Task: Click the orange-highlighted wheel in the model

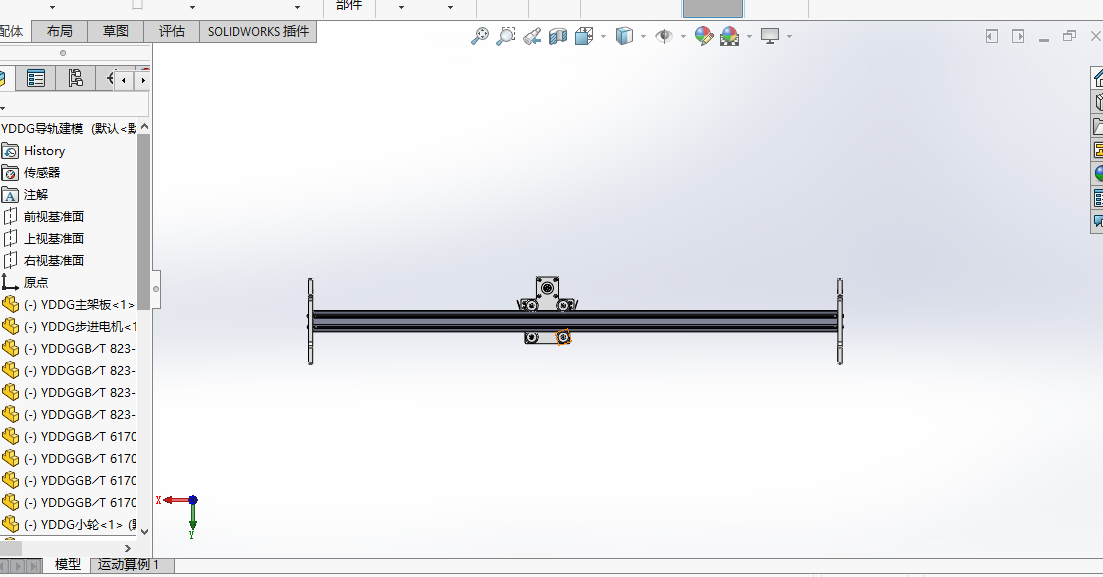Action: [x=563, y=338]
